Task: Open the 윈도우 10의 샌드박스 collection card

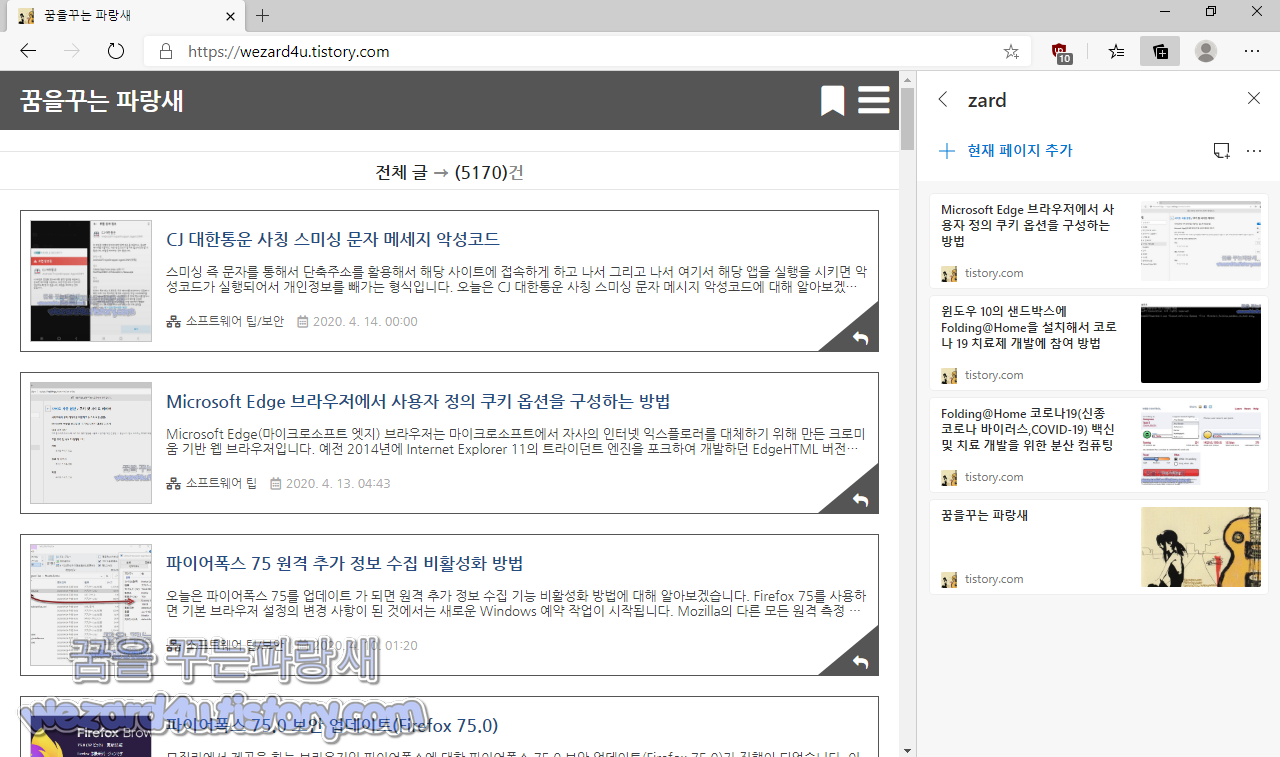Action: coord(1098,343)
